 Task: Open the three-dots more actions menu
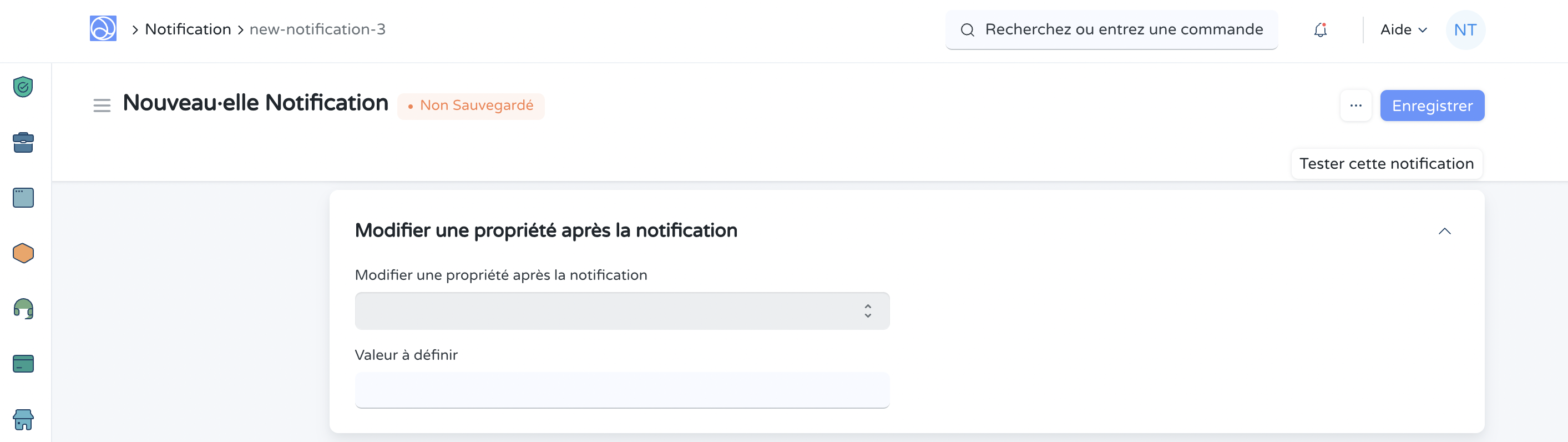point(1355,106)
